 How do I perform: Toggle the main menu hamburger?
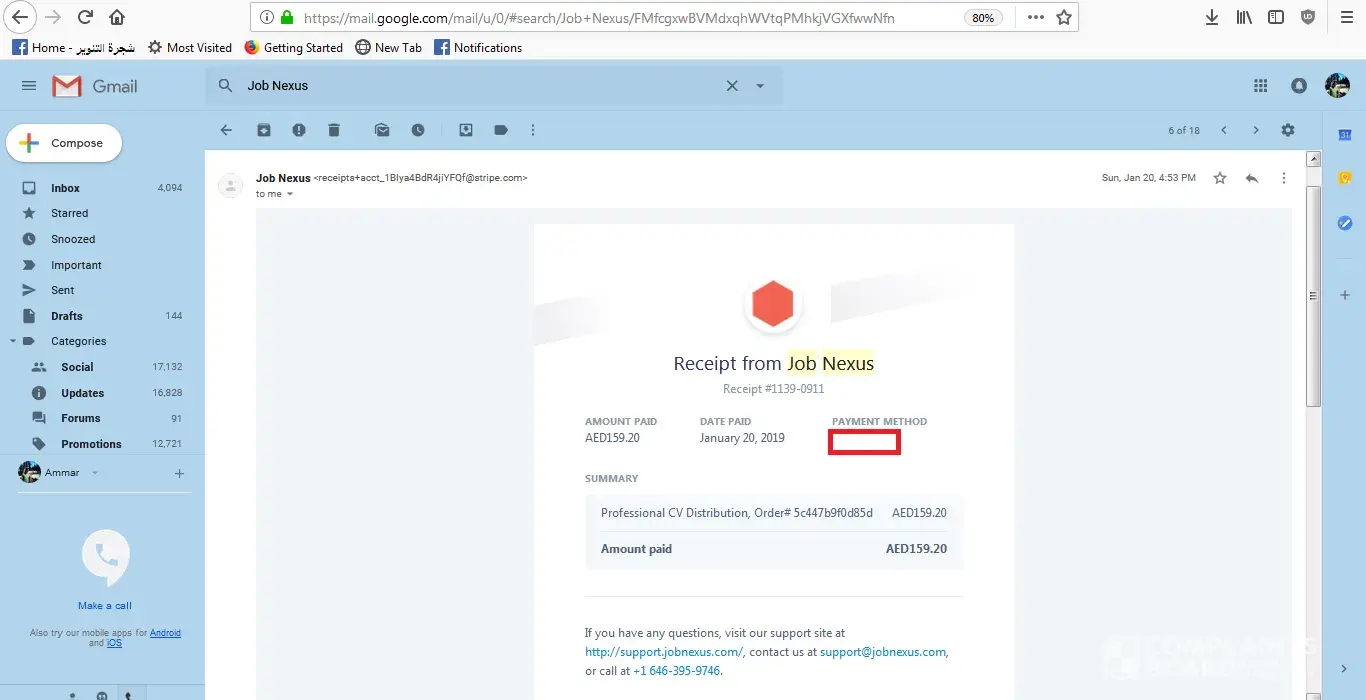(29, 86)
